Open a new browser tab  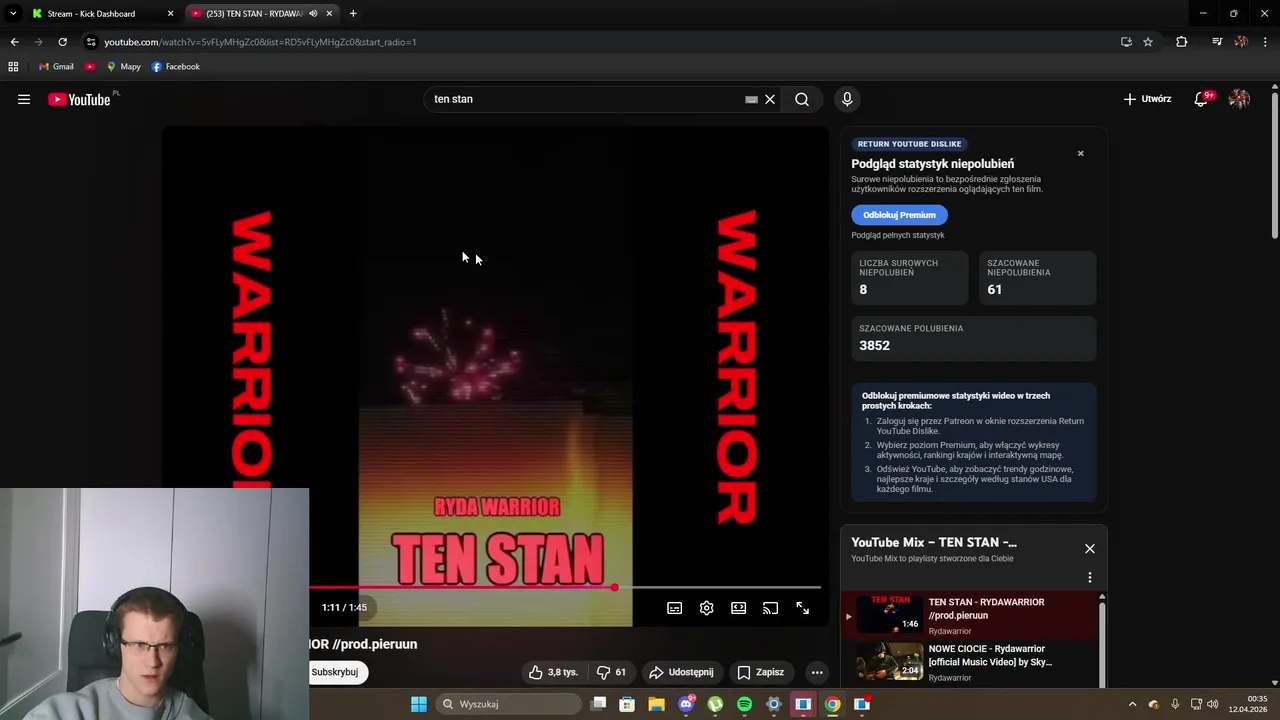pos(353,14)
